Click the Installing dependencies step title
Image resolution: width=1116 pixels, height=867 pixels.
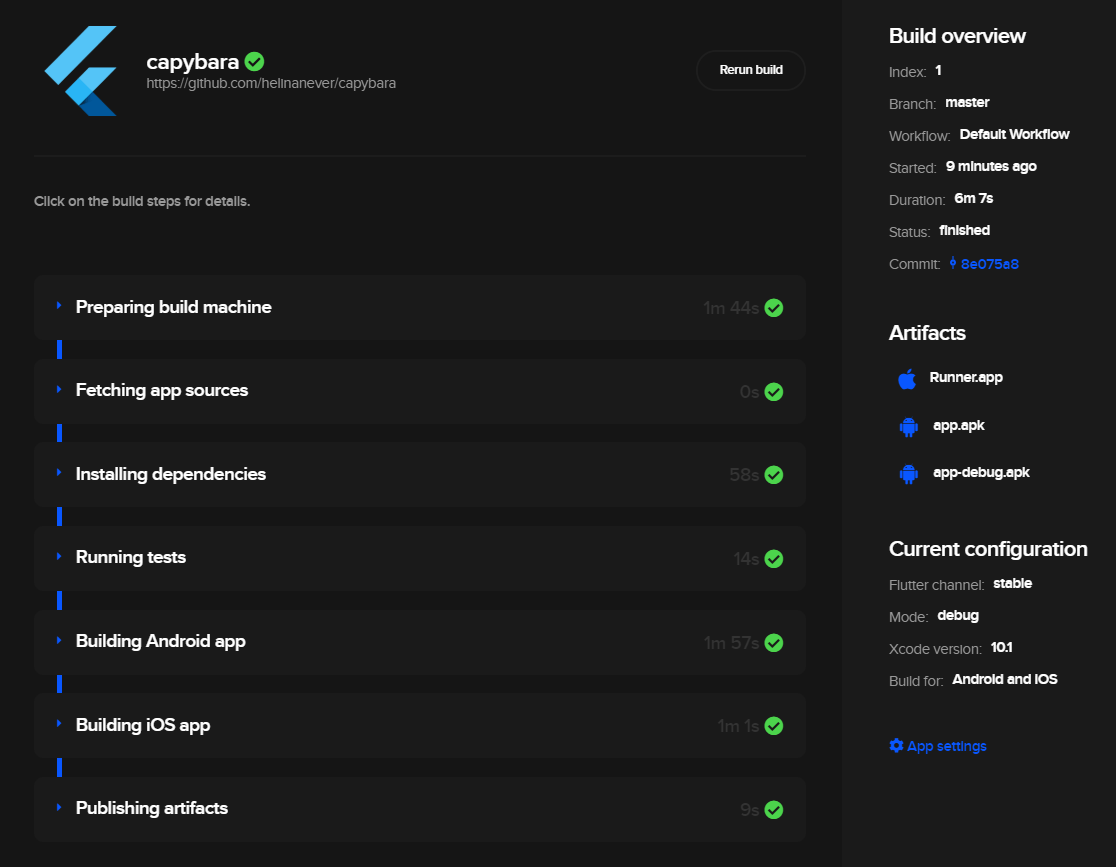click(171, 474)
